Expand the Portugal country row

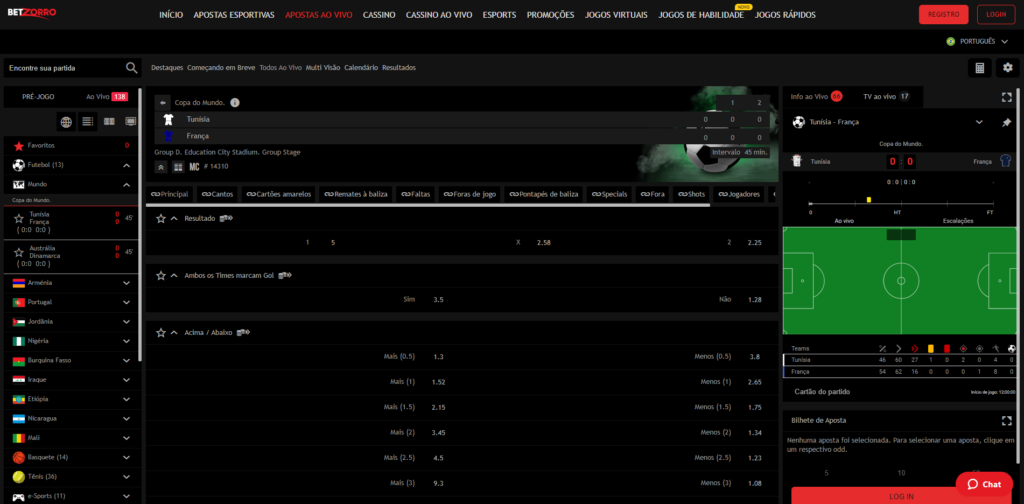point(72,302)
